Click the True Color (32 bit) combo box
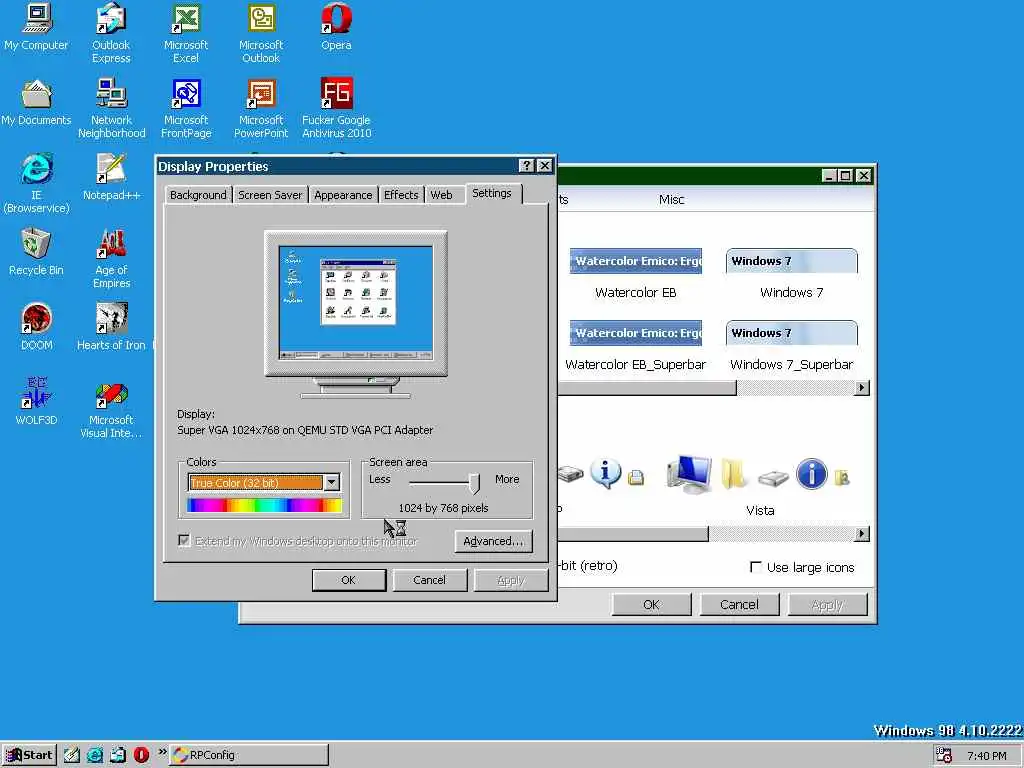Viewport: 1024px width, 768px height. tap(264, 483)
